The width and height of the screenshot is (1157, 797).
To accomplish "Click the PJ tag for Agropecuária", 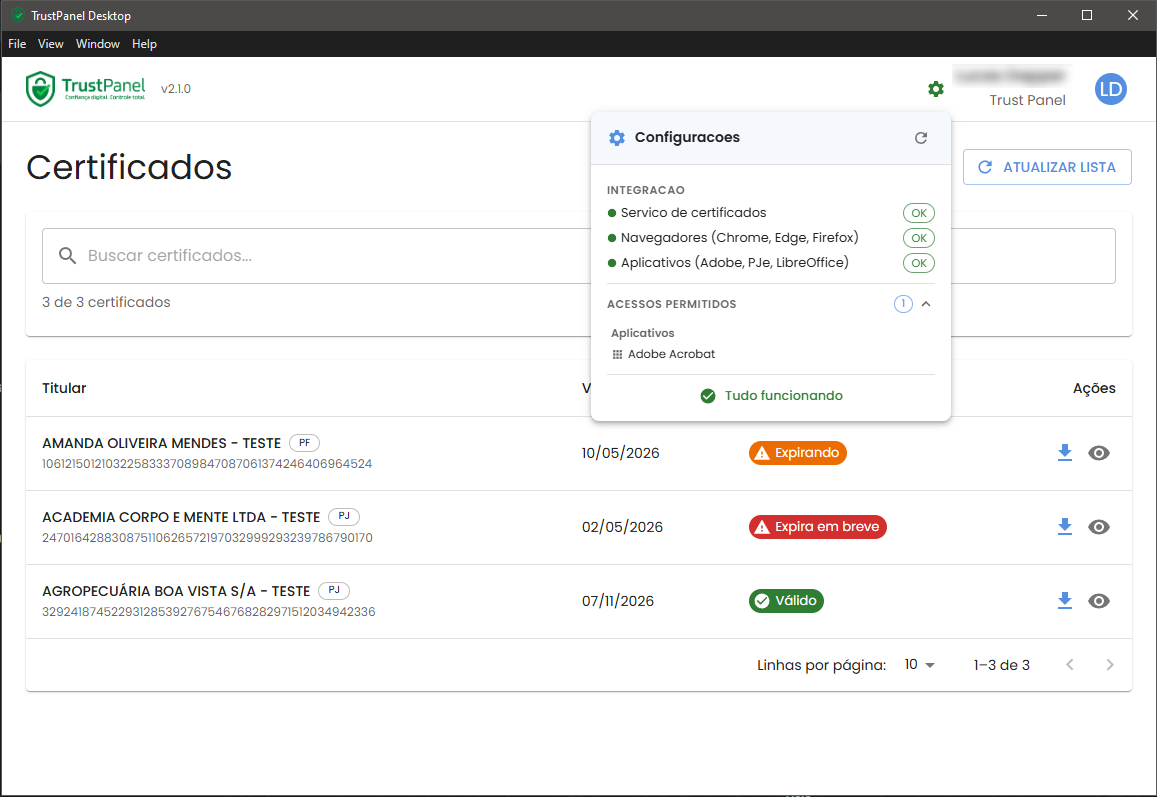I will pyautogui.click(x=334, y=590).
